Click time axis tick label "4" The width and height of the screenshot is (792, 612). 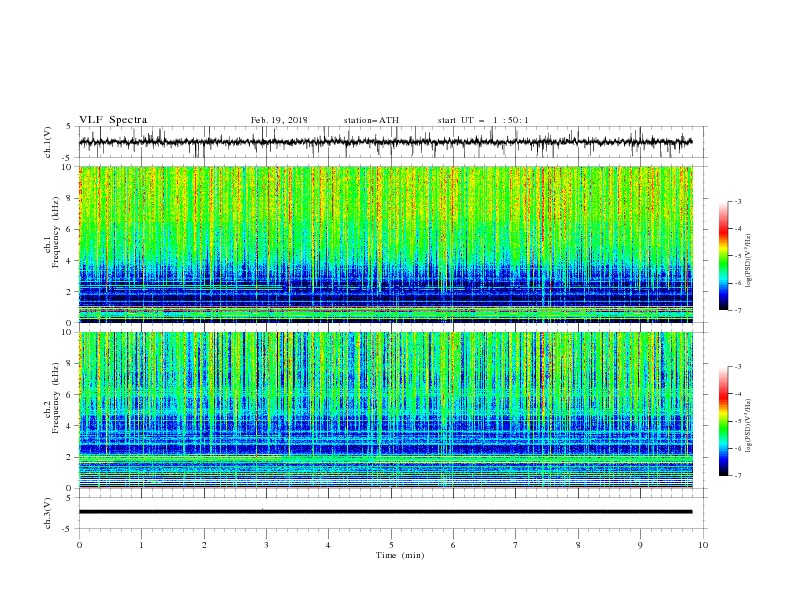(x=328, y=545)
